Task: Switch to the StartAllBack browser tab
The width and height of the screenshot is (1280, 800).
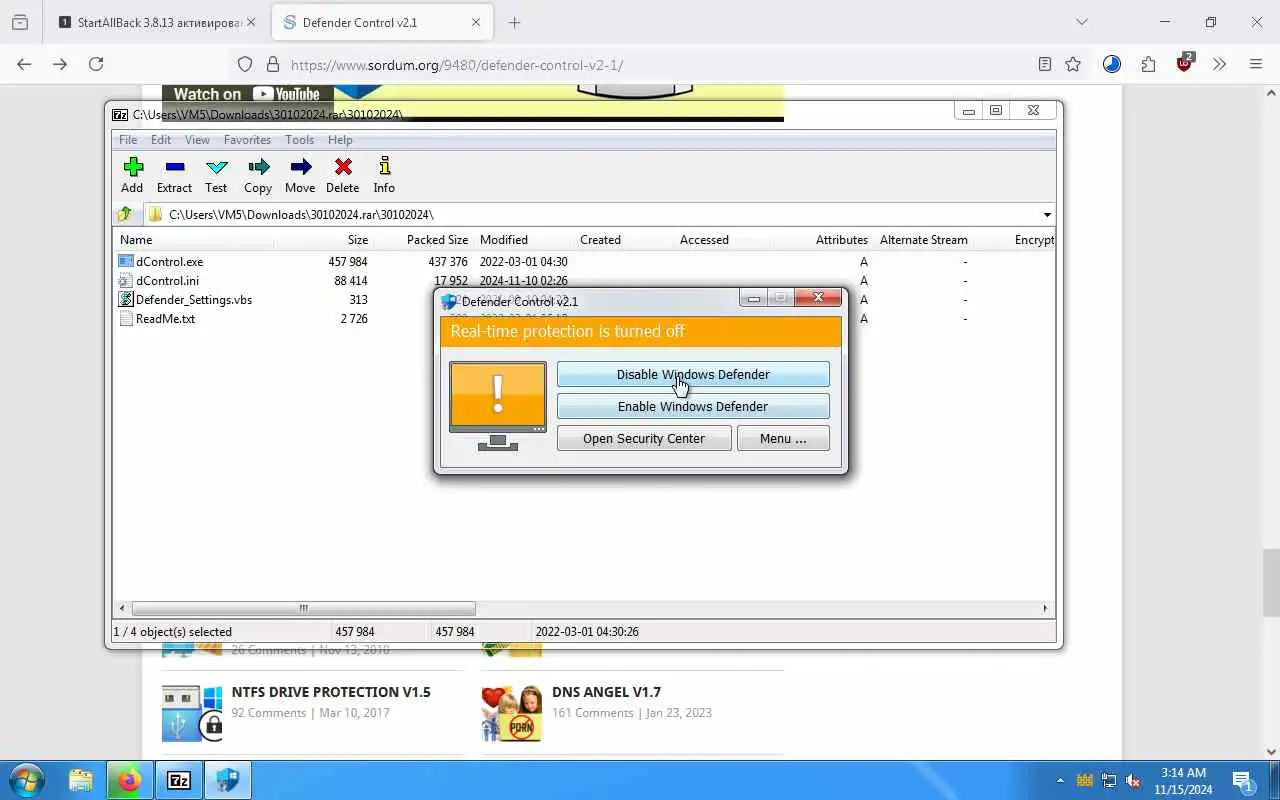Action: [158, 22]
